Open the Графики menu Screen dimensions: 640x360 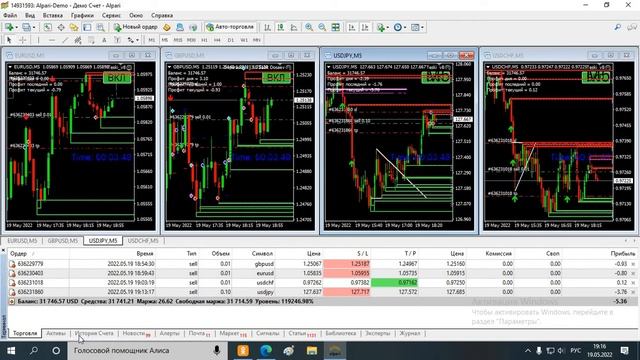pos(82,15)
